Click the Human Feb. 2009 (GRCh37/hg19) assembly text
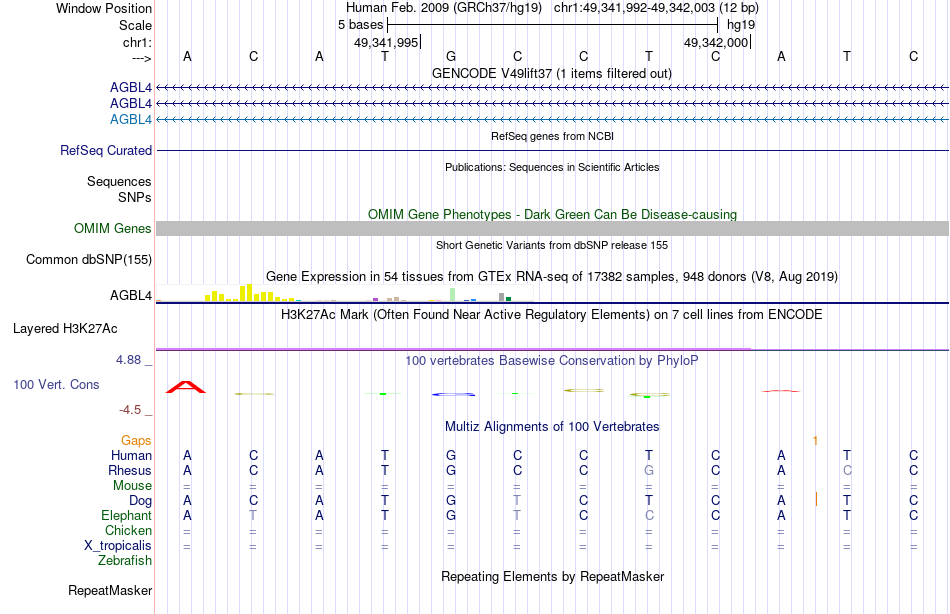Viewport: 950px width, 614px height. point(443,8)
